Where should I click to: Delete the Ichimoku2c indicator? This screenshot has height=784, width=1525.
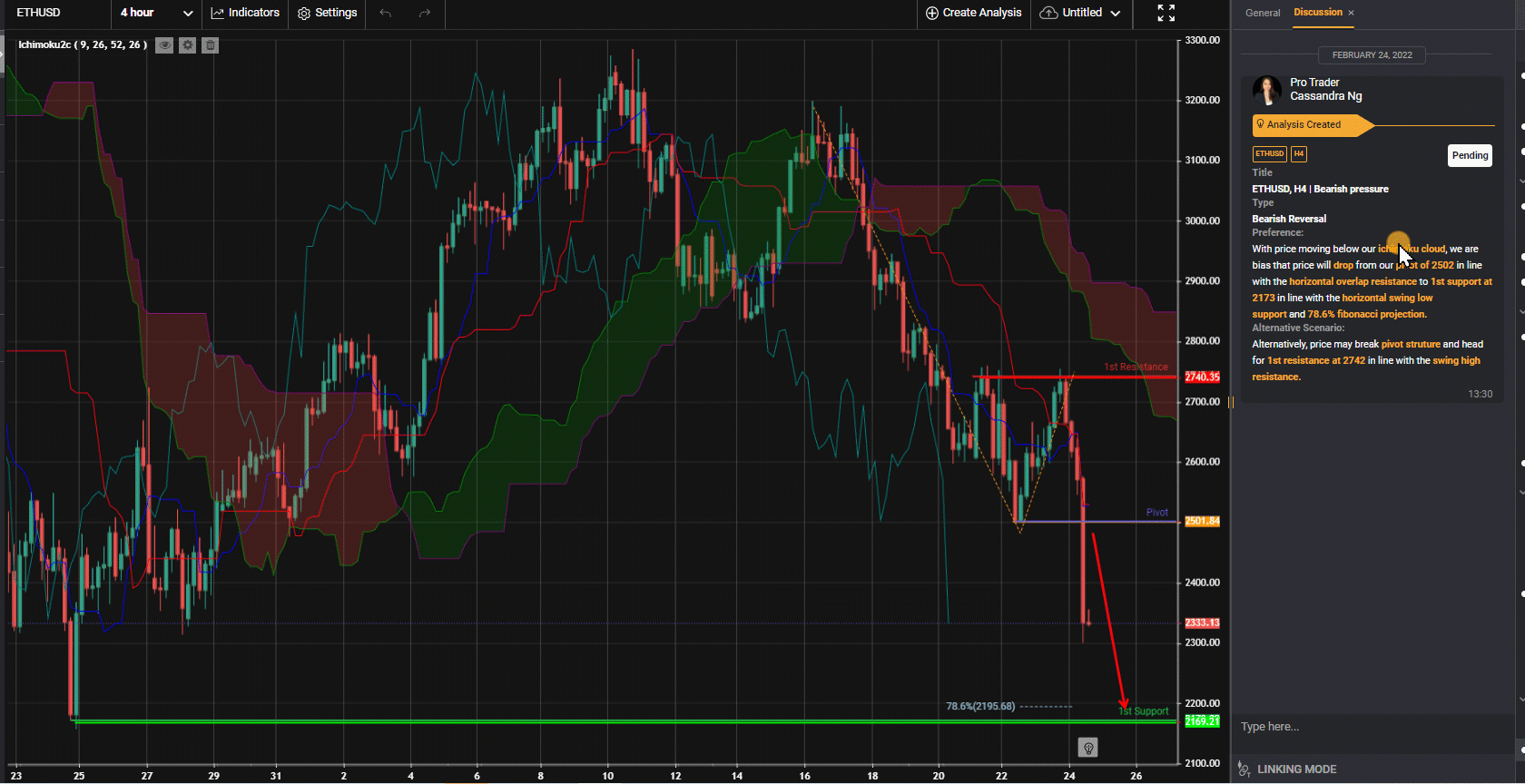coord(210,45)
